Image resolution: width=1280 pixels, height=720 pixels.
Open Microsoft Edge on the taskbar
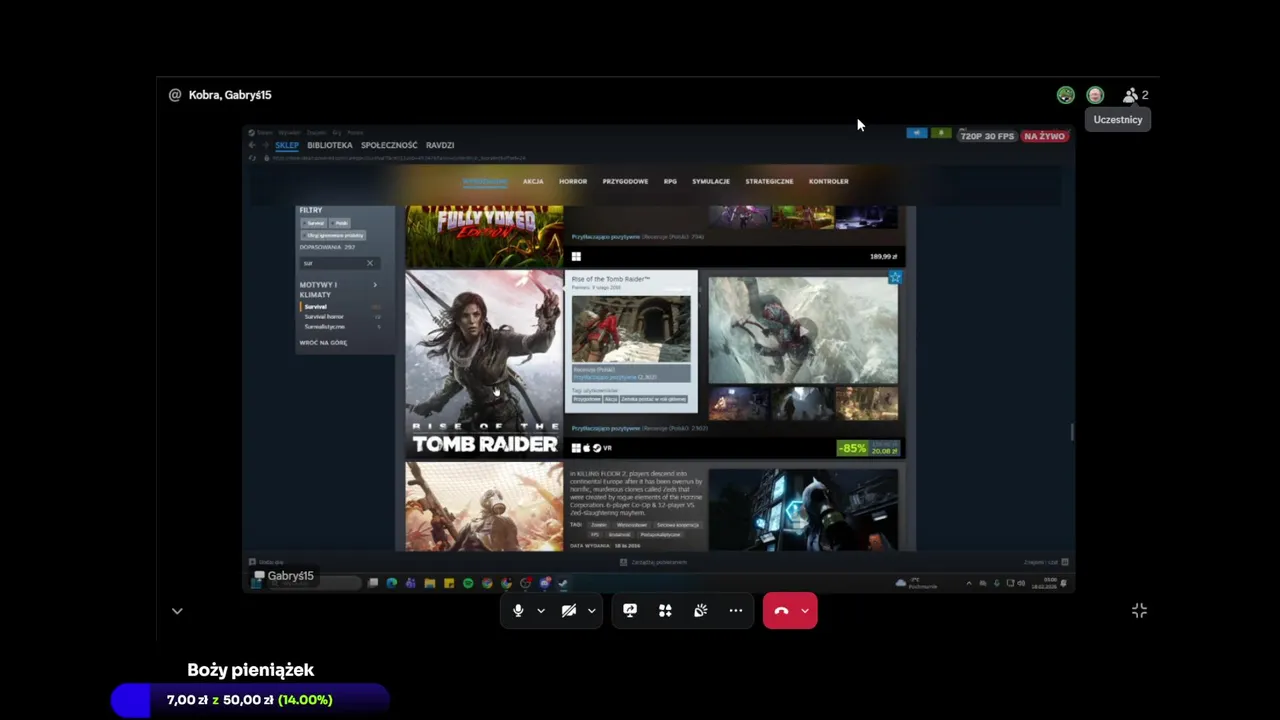click(392, 583)
